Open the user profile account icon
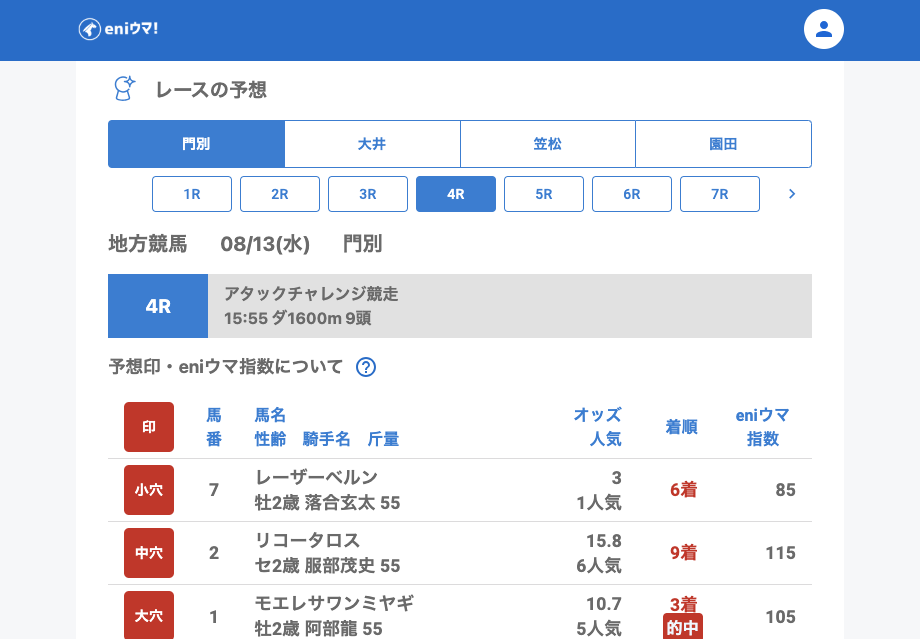The image size is (920, 639). click(x=823, y=29)
